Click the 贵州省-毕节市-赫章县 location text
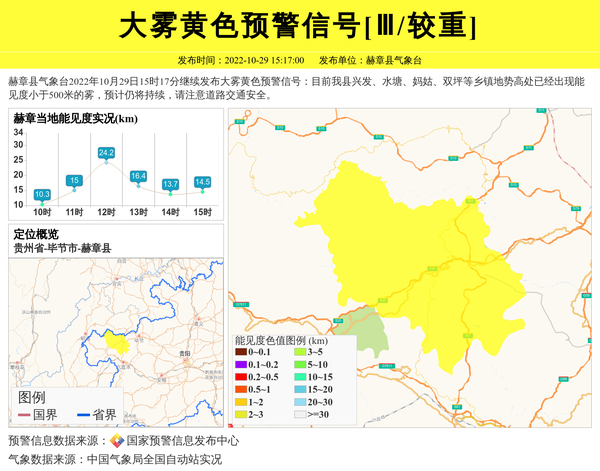 [x=62, y=248]
